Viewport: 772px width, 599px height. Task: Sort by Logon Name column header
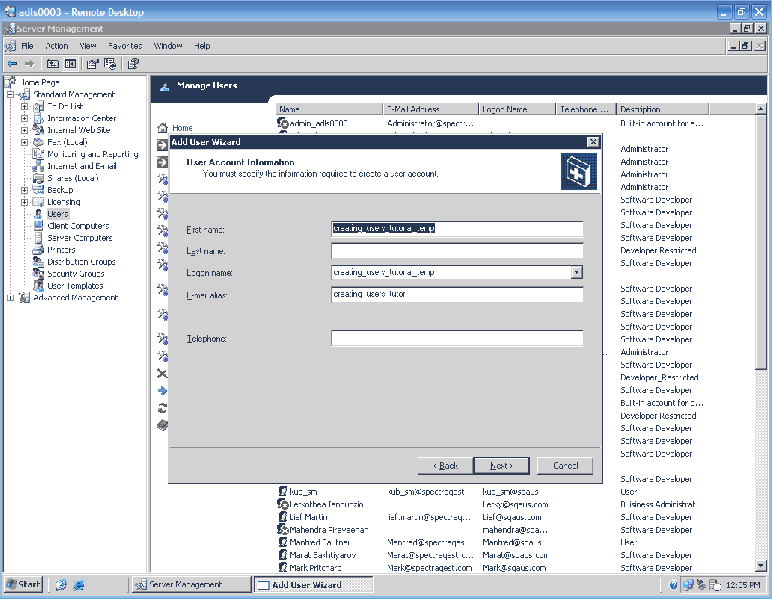tap(516, 109)
